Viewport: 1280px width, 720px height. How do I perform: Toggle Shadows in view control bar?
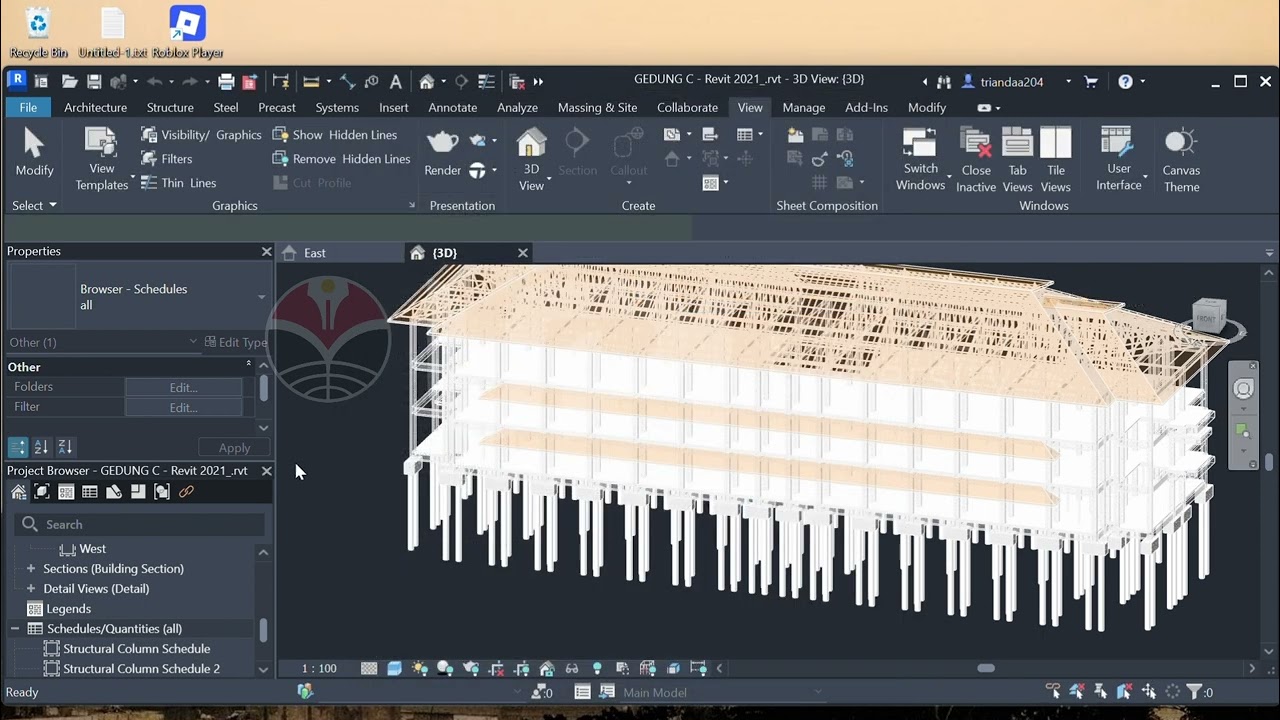(445, 668)
